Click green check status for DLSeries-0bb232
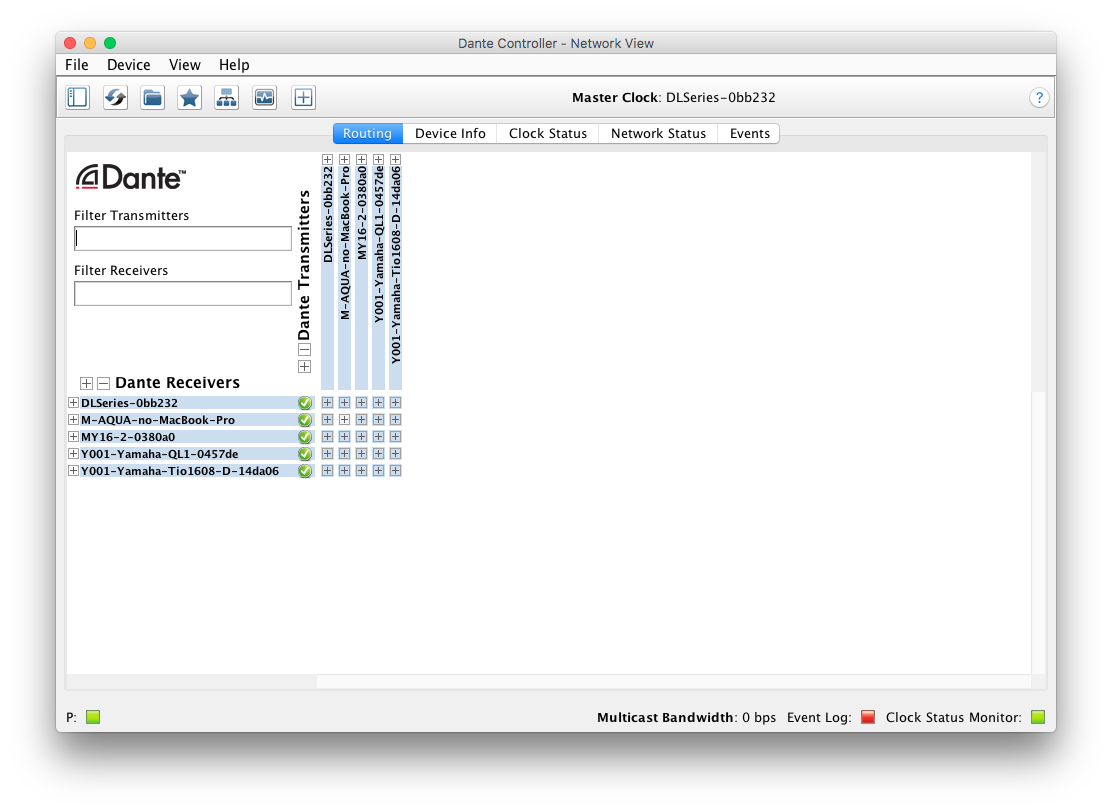Viewport: 1112px width, 812px height. click(305, 403)
